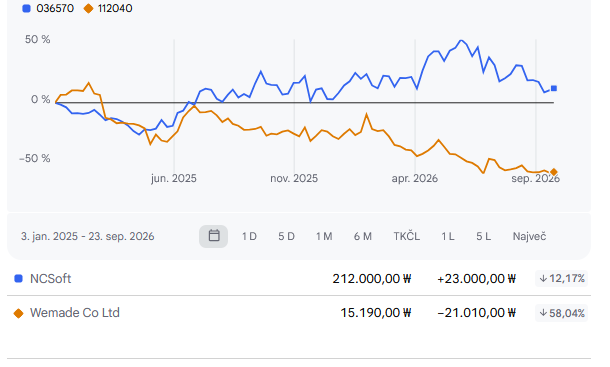The height and width of the screenshot is (367, 610).
Task: Click the orange end-point diamond on chart
Action: click(554, 172)
